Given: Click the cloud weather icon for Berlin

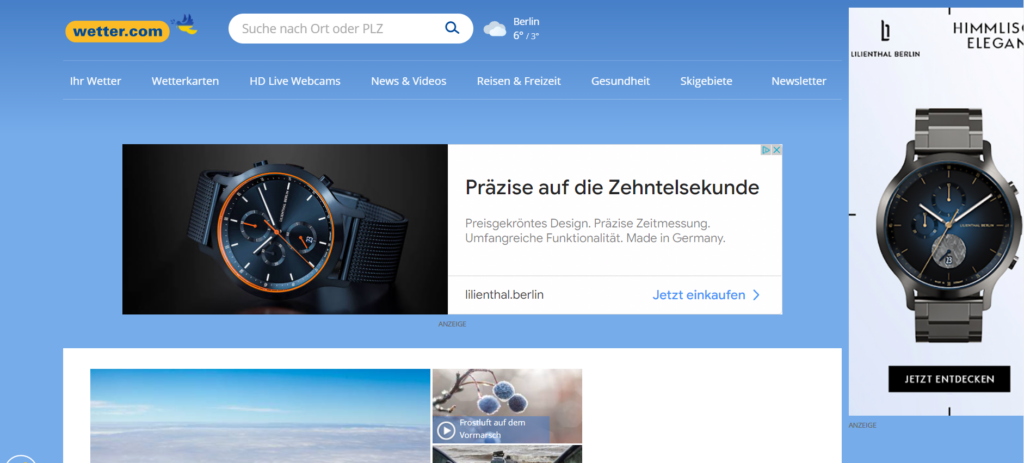Looking at the screenshot, I should pos(495,29).
